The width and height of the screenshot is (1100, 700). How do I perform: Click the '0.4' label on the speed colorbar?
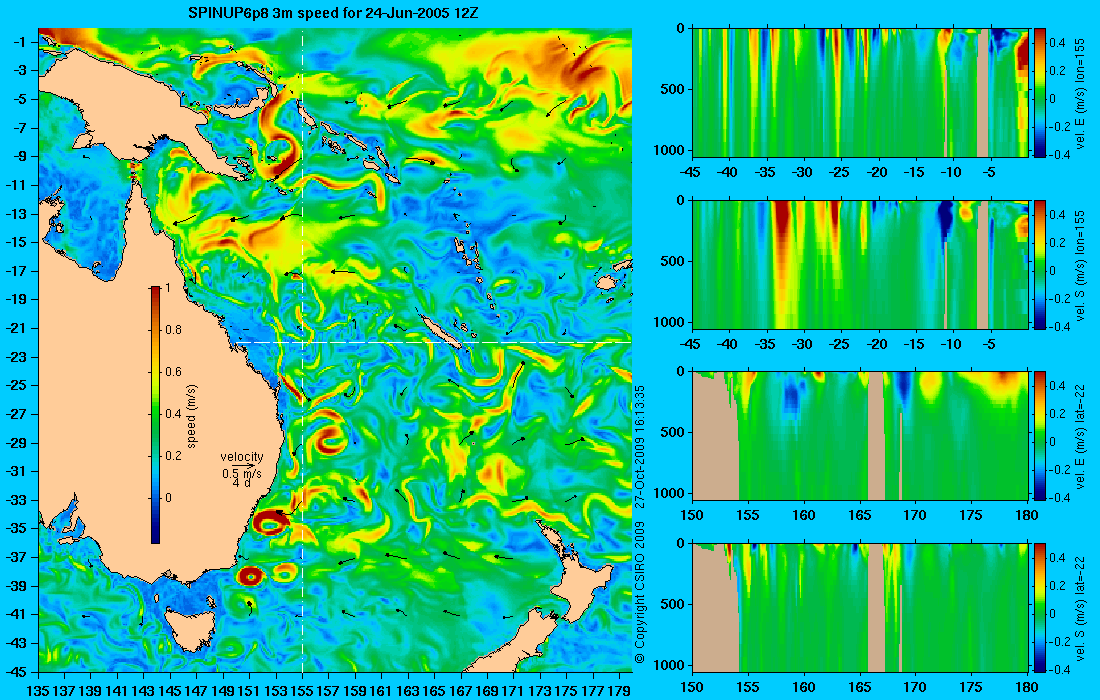[173, 414]
